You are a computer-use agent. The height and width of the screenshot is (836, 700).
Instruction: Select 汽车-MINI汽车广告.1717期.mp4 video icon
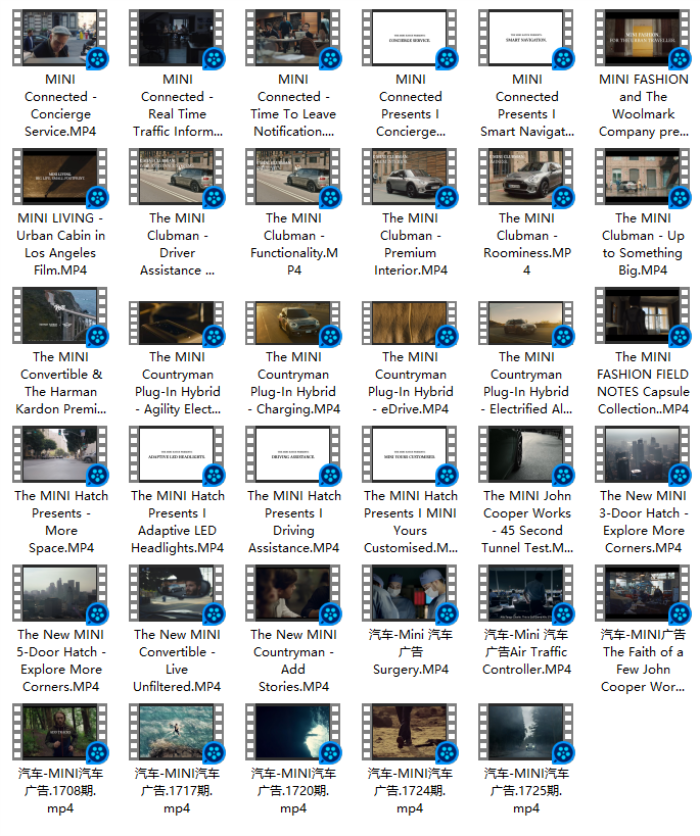[x=176, y=732]
